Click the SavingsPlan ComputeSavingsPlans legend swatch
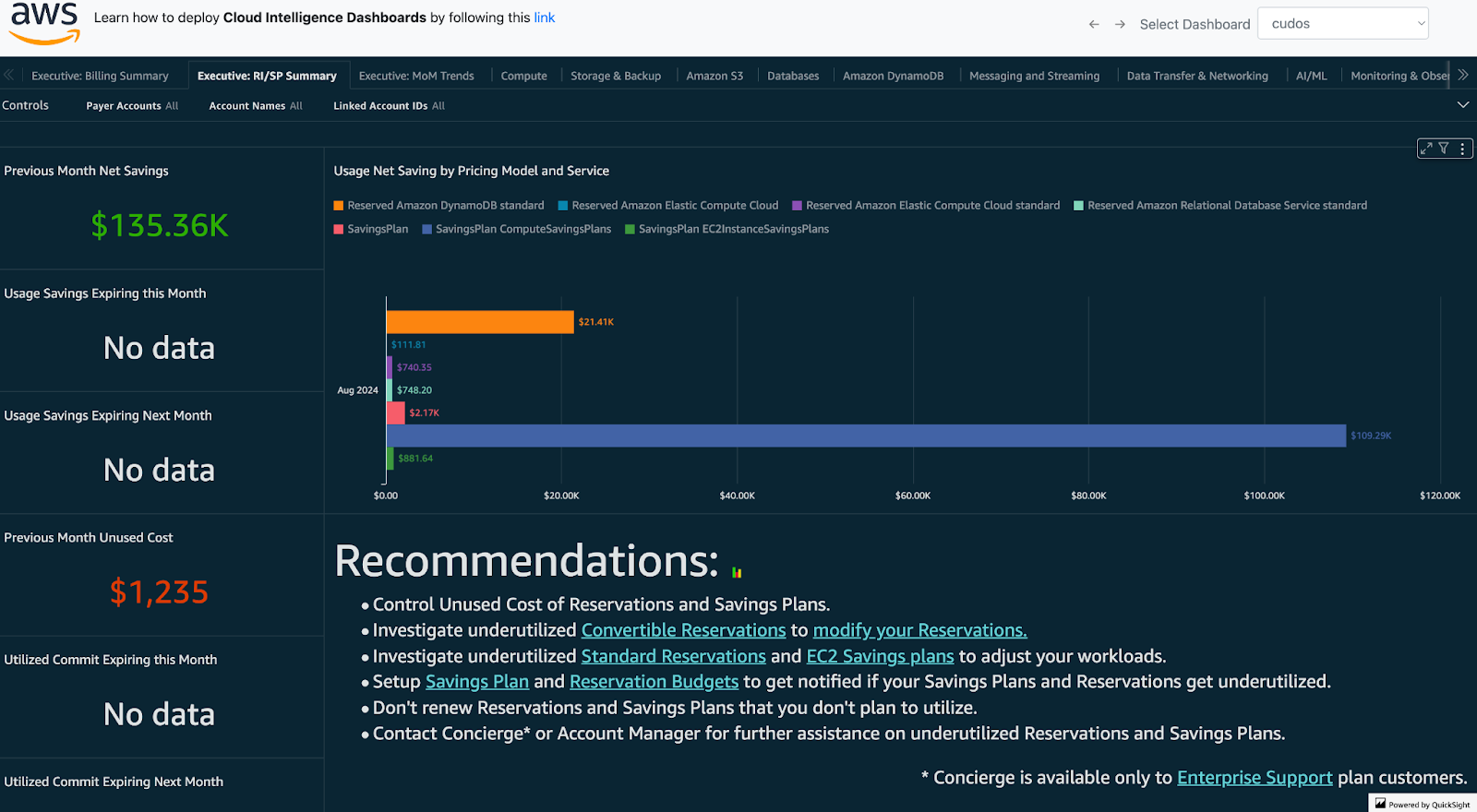Image resolution: width=1477 pixels, height=812 pixels. (x=426, y=230)
